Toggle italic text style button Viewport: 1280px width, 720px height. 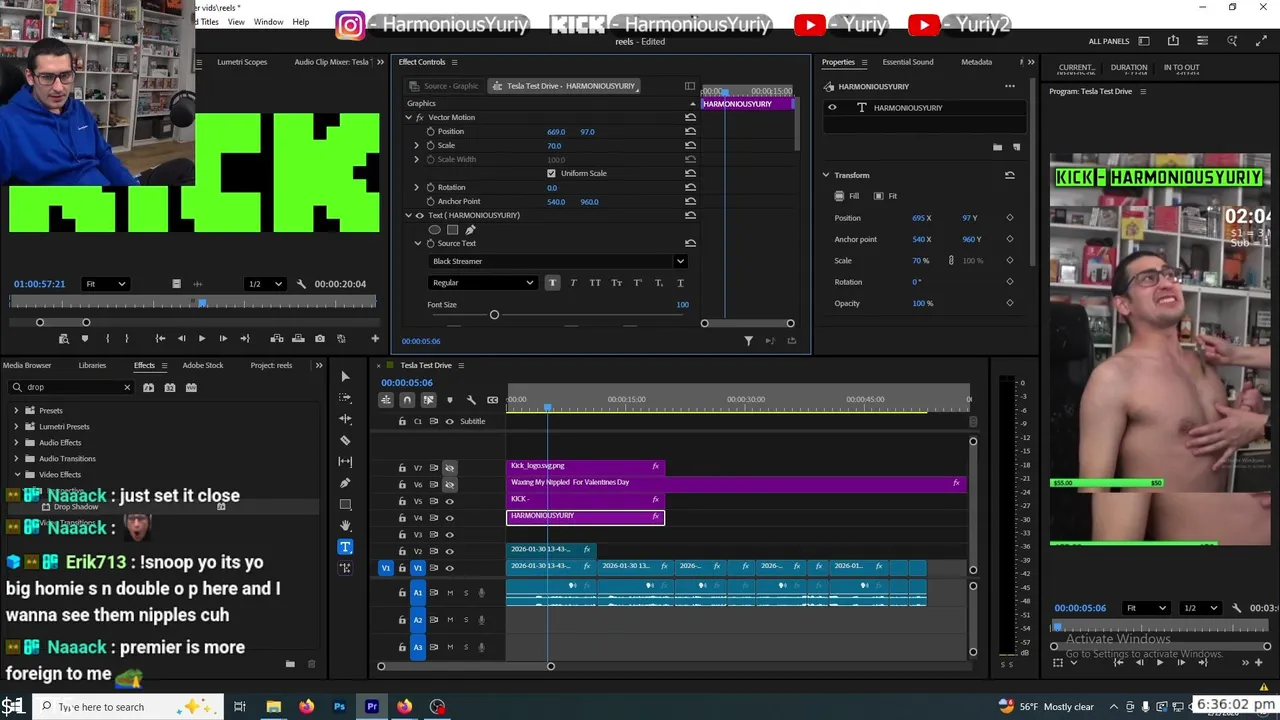coord(573,283)
